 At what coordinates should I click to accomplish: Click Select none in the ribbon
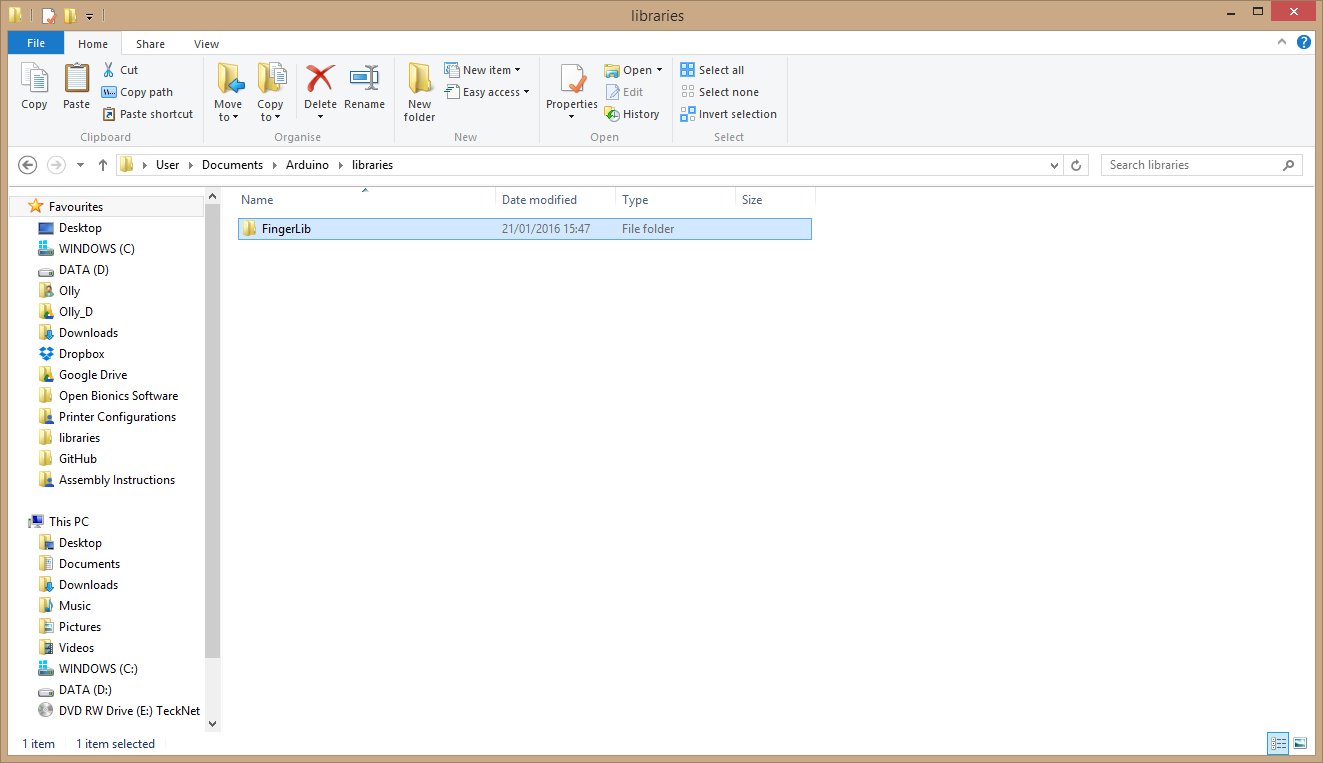tap(719, 92)
